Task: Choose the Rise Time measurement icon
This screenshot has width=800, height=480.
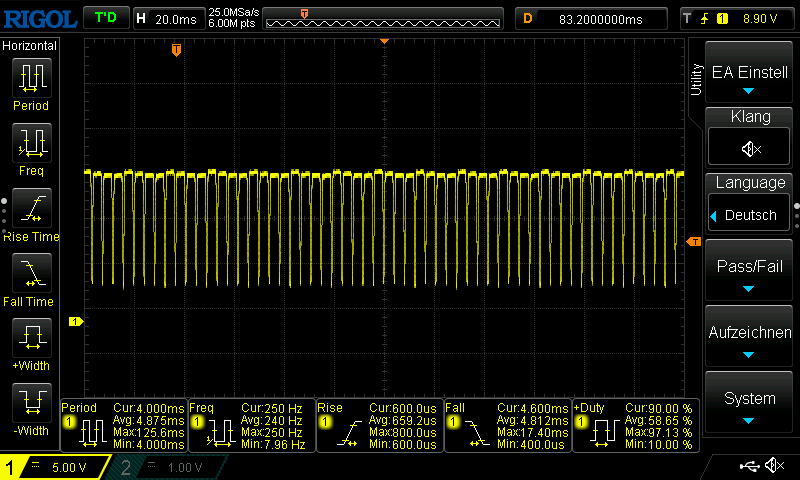Action: point(31,207)
